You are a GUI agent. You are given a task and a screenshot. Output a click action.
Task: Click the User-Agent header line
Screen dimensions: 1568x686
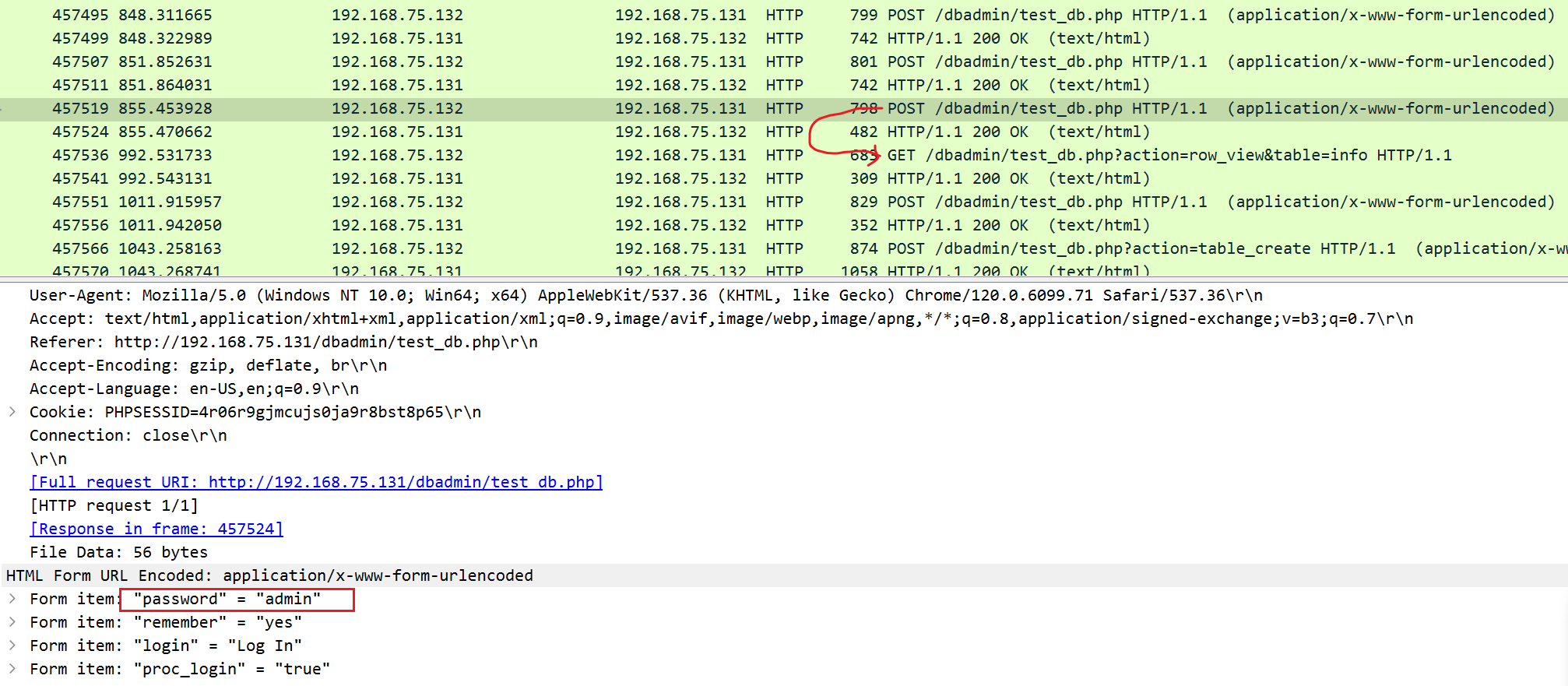(646, 295)
